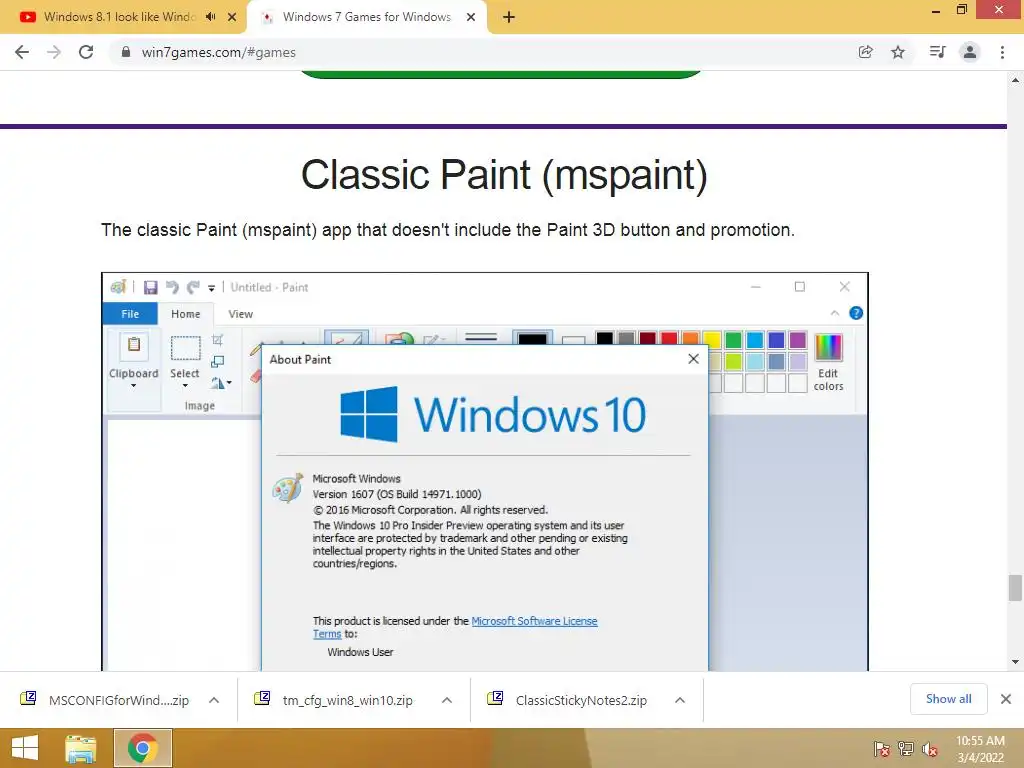Bookmark this page with the star icon

(x=898, y=52)
